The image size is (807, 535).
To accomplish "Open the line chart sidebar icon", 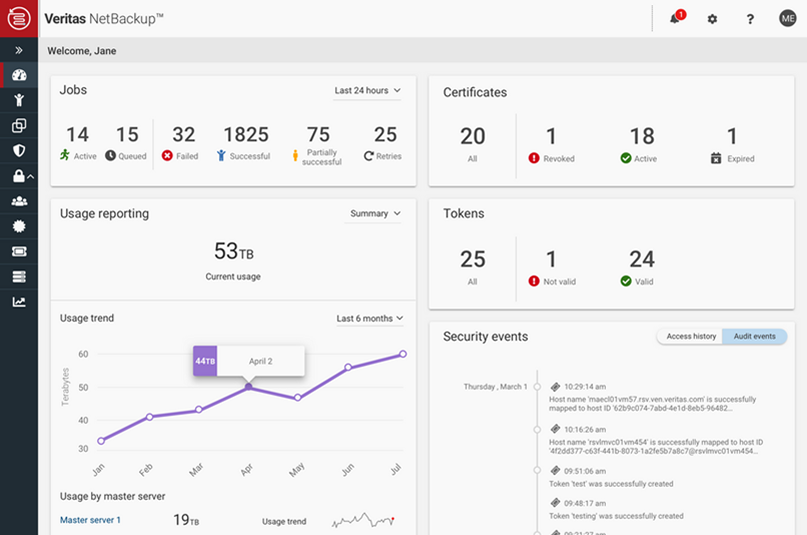I will (19, 302).
